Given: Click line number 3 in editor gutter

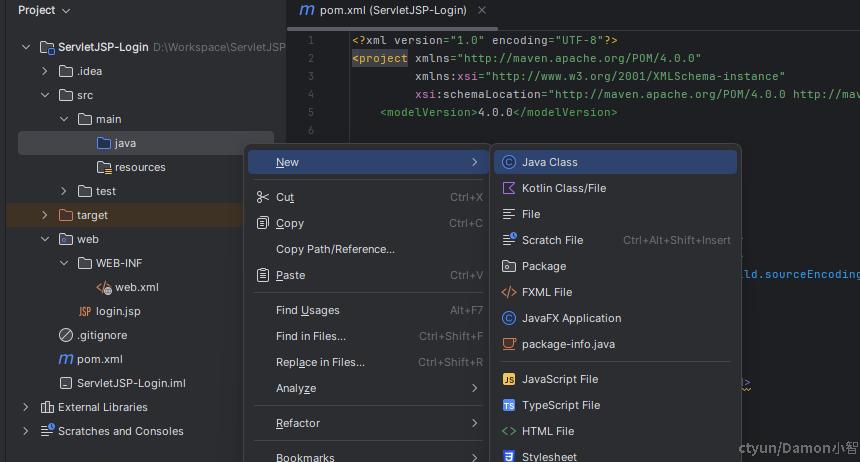Looking at the screenshot, I should click(311, 76).
